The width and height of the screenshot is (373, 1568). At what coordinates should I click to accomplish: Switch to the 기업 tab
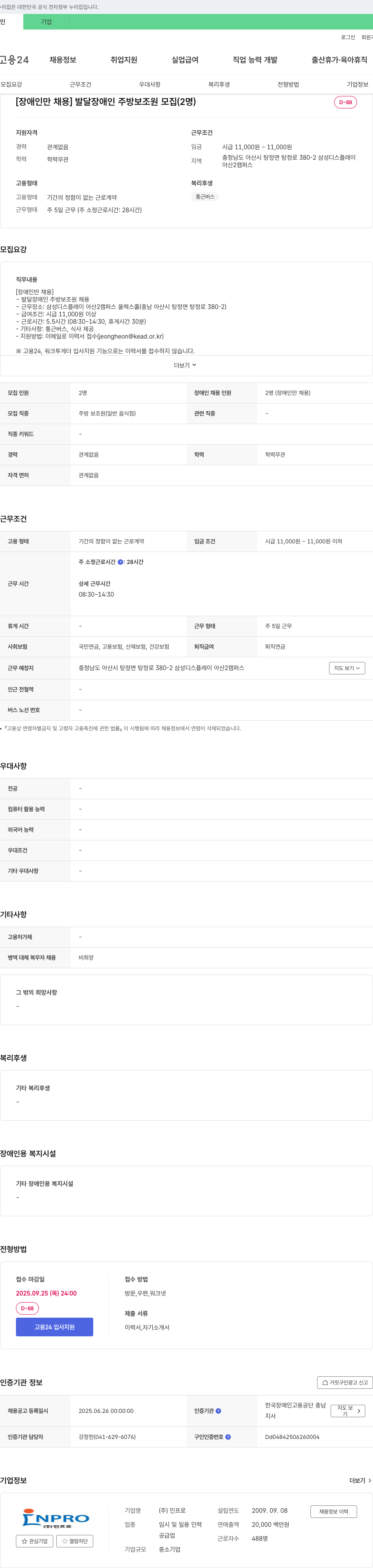[x=46, y=22]
